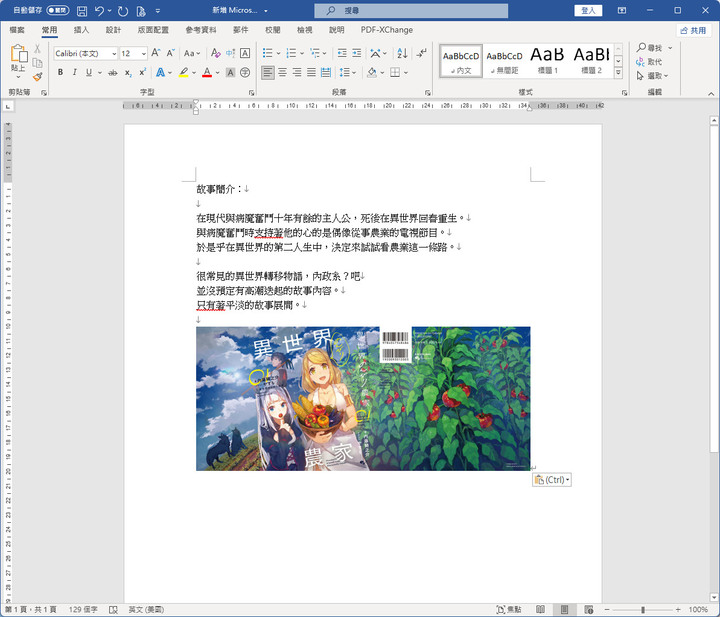720x617 pixels.
Task: Decrease paragraph indent
Action: click(x=342, y=53)
